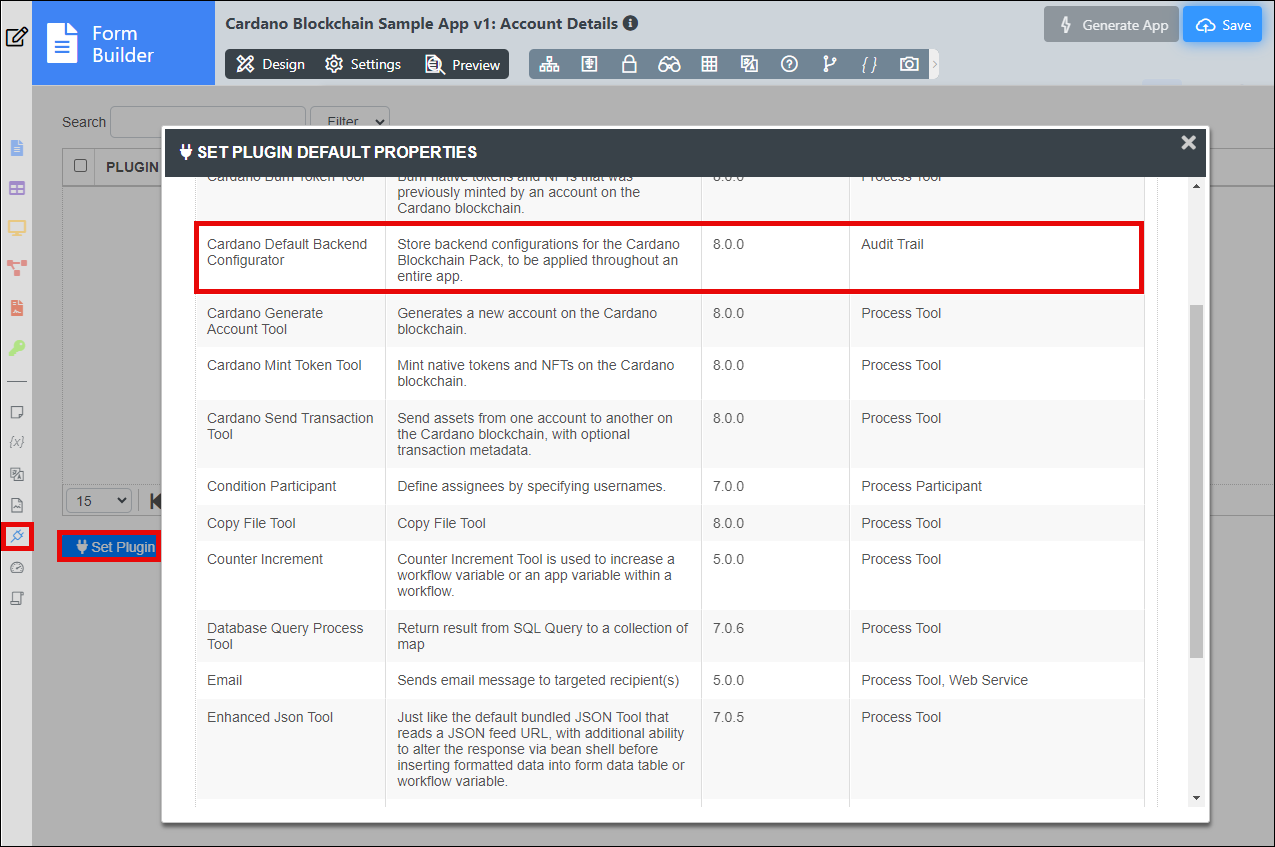Open the {x} variables sidebar icon

pyautogui.click(x=16, y=441)
